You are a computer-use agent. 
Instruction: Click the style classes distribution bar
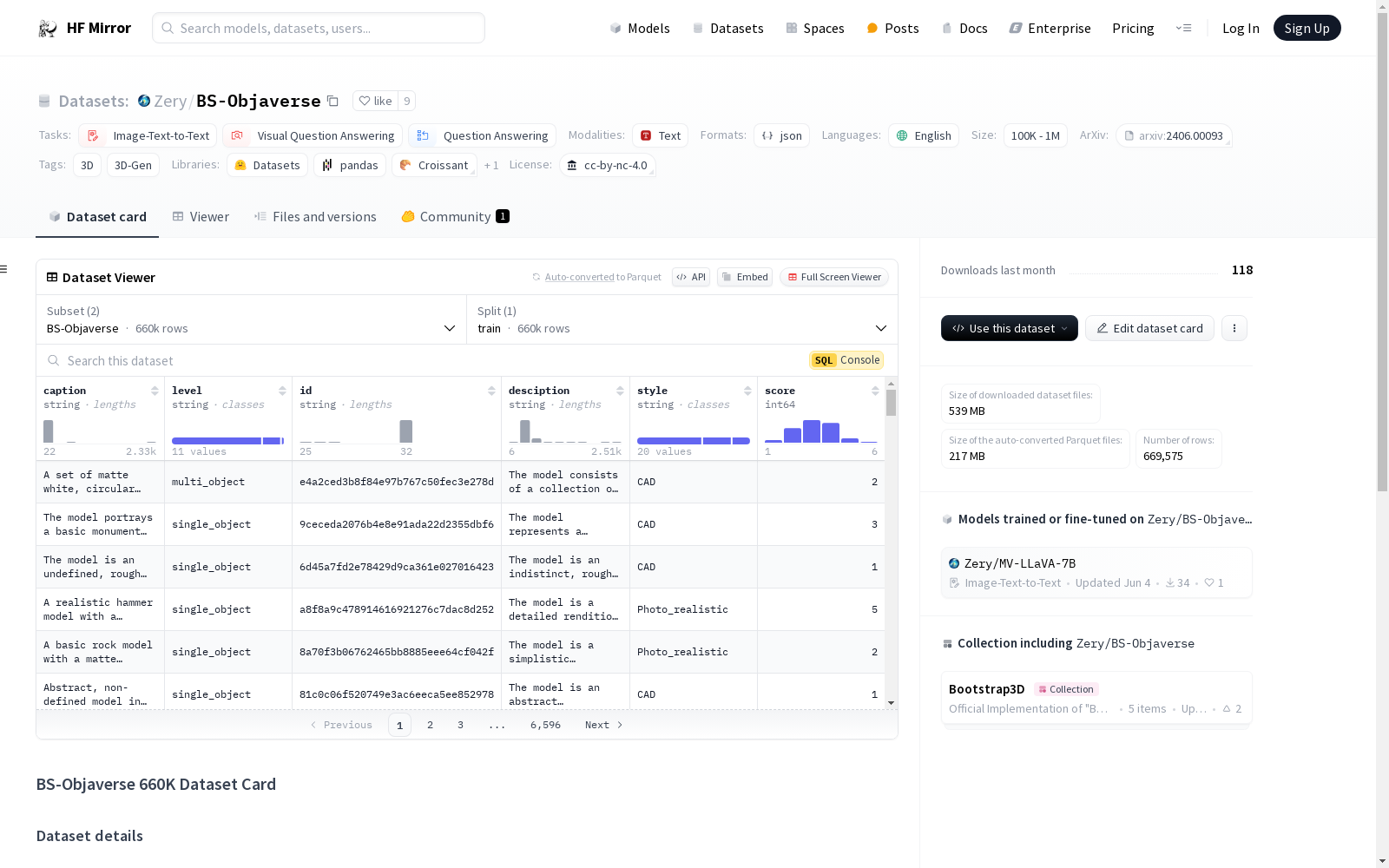[694, 441]
